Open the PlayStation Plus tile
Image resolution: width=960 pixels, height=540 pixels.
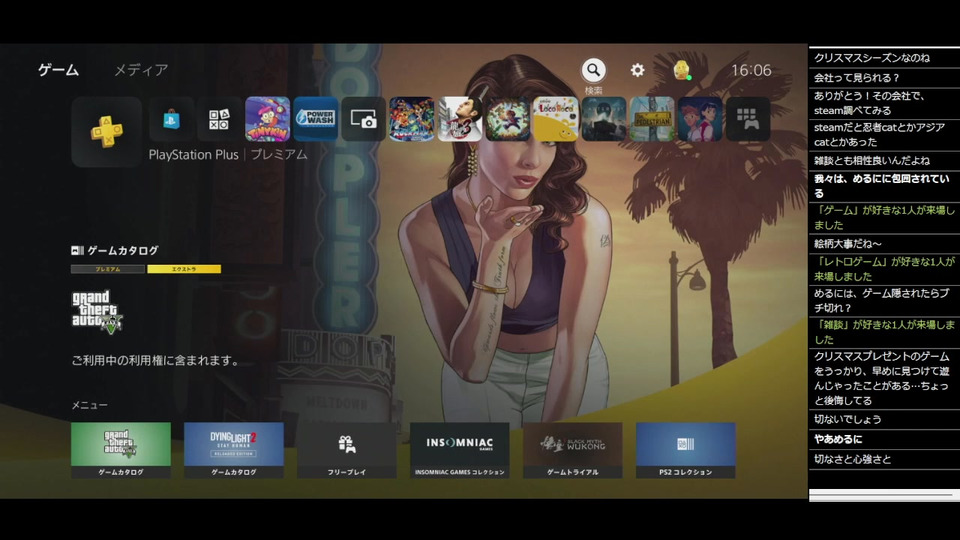(x=107, y=132)
